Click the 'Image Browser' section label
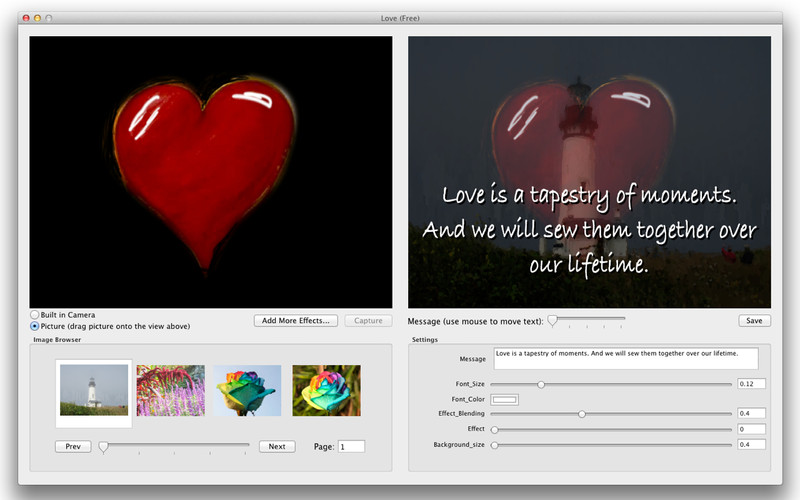Screen dimensions: 800x500 click(x=57, y=339)
